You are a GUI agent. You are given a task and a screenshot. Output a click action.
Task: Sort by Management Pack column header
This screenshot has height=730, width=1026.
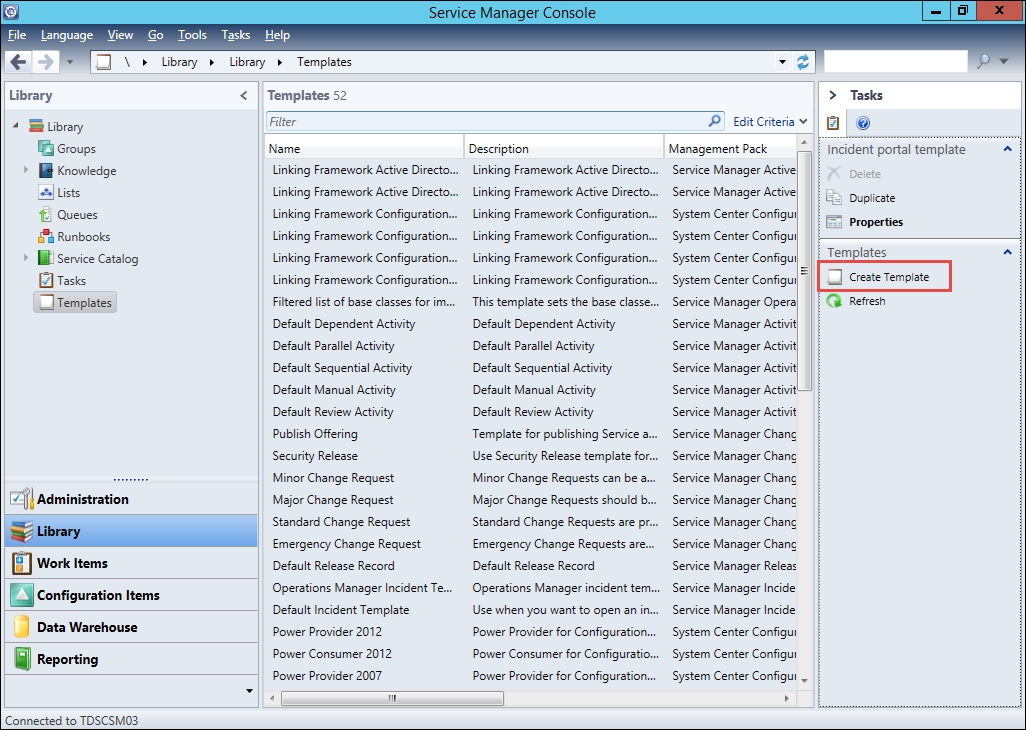coord(731,148)
